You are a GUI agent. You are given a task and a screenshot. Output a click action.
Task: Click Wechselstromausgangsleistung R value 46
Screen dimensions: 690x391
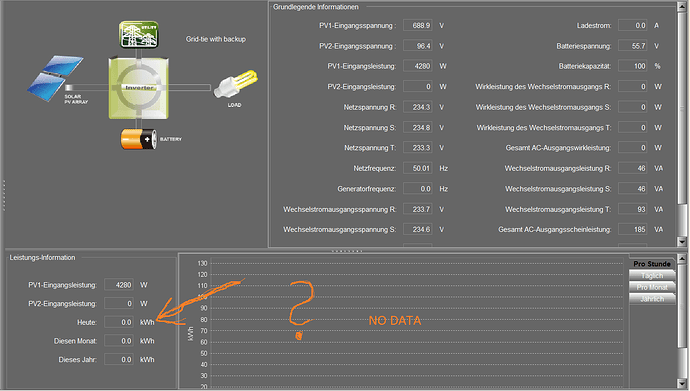(x=632, y=168)
